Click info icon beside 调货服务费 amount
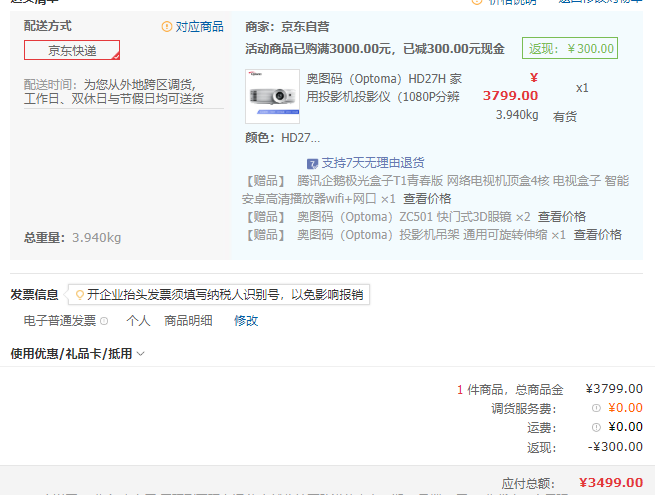This screenshot has height=495, width=655. click(x=596, y=408)
